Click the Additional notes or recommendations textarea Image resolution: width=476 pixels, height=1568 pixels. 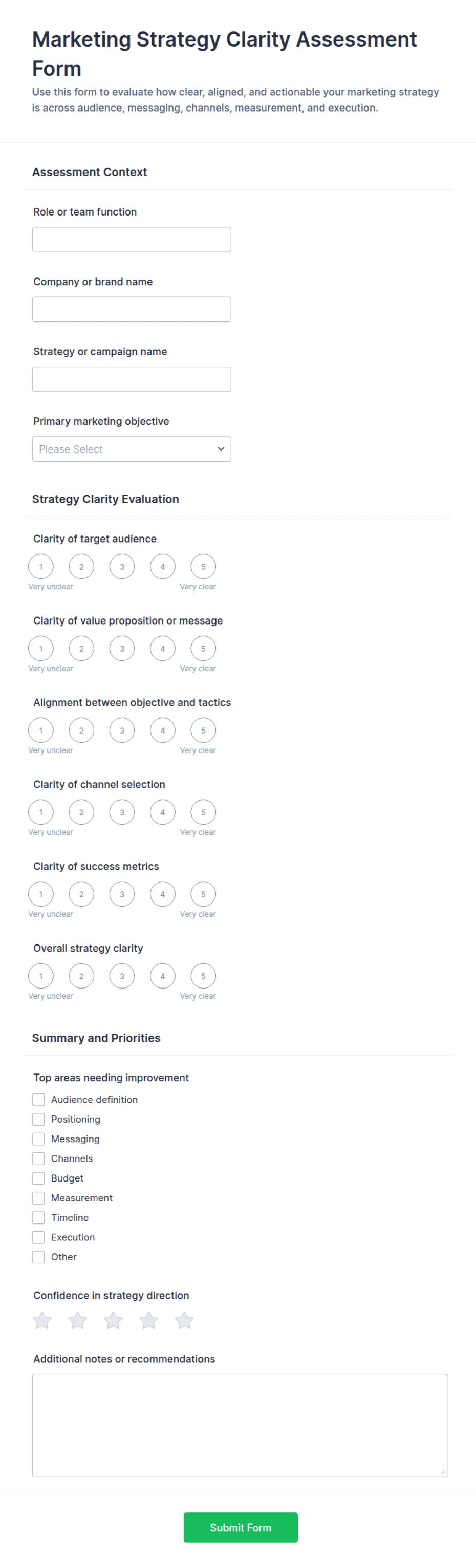240,1425
